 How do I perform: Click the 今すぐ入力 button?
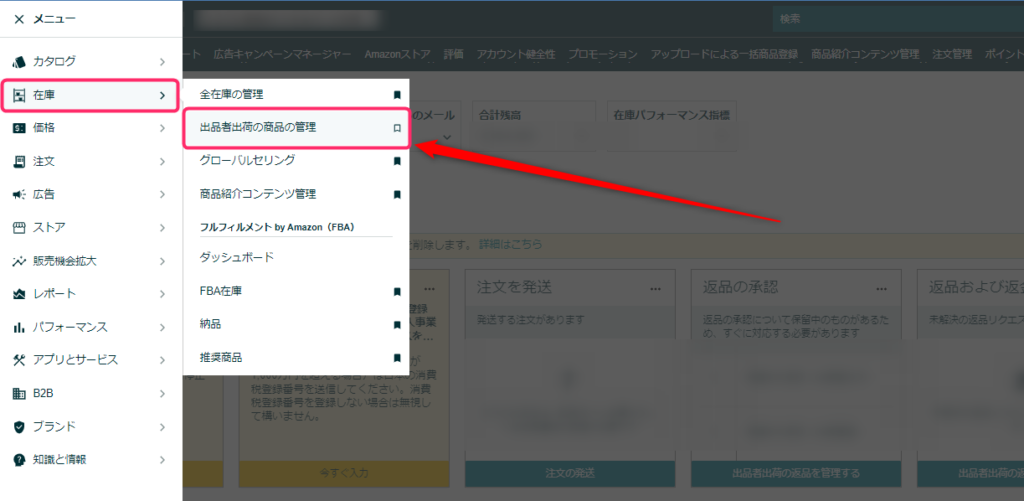[x=344, y=474]
